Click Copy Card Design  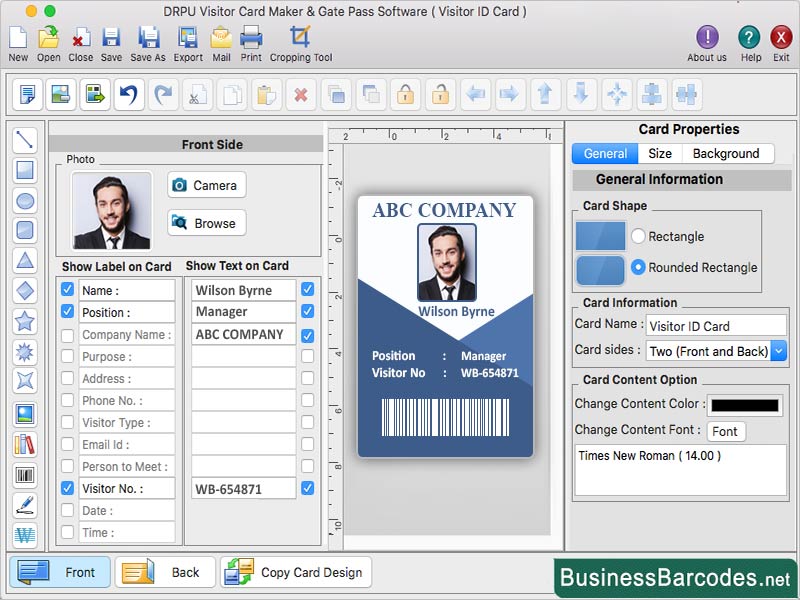[295, 572]
